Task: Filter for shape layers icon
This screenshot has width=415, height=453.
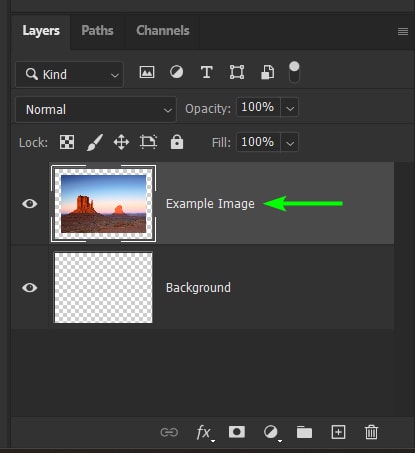Action: tap(237, 72)
